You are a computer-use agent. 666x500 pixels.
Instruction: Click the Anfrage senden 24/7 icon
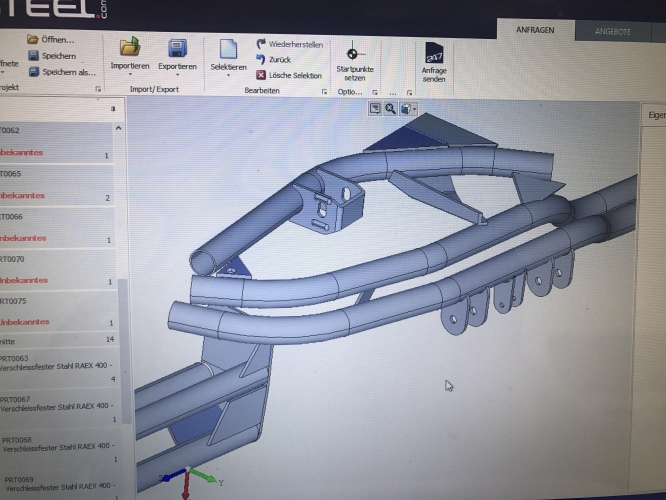tap(434, 53)
